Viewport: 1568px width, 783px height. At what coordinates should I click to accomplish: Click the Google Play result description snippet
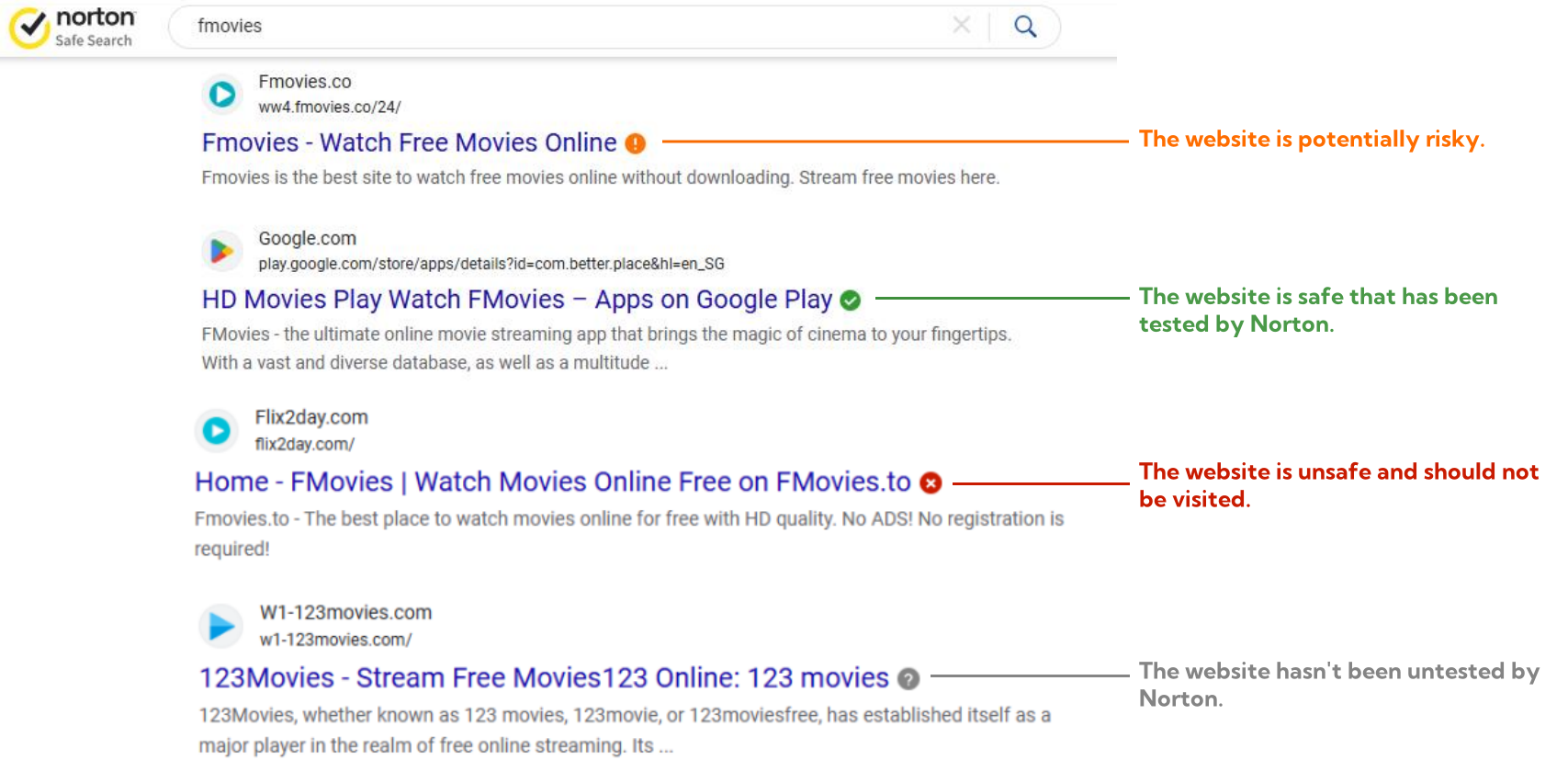coord(606,348)
